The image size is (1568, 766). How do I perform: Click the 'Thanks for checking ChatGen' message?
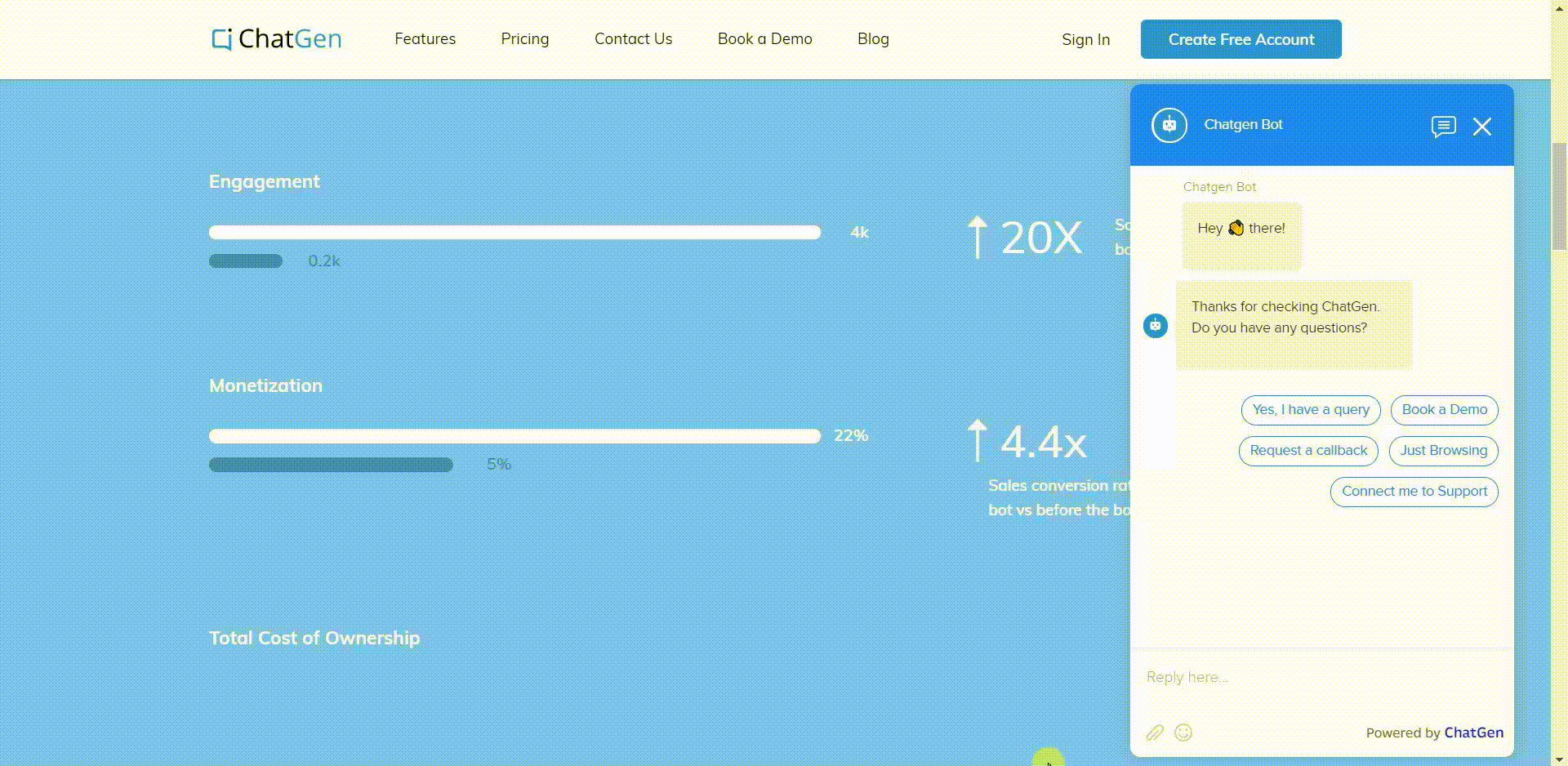pyautogui.click(x=1294, y=324)
